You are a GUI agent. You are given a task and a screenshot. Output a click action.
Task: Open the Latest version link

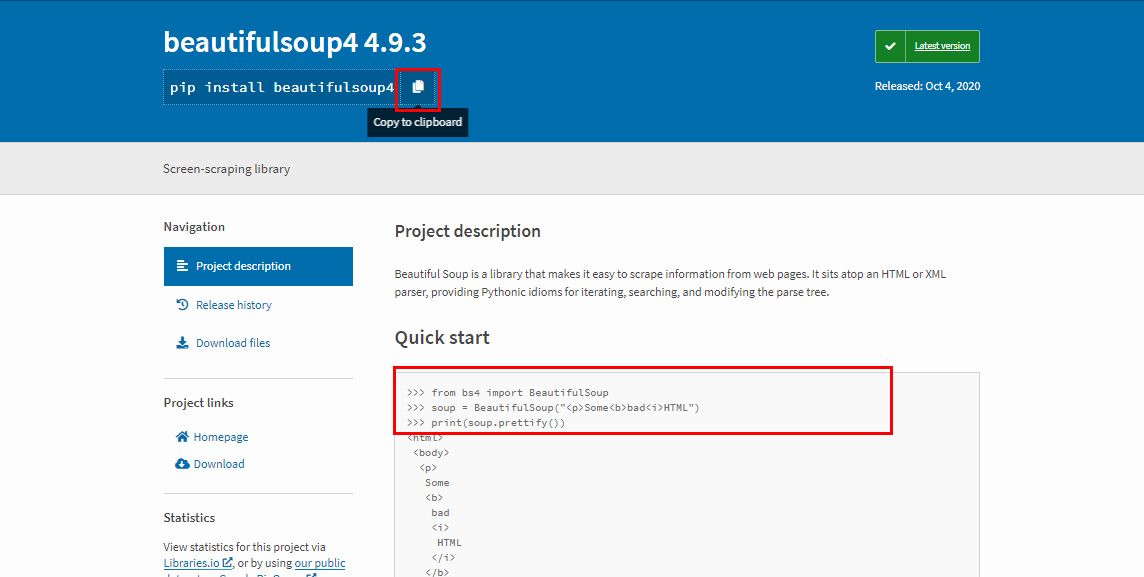pos(942,46)
